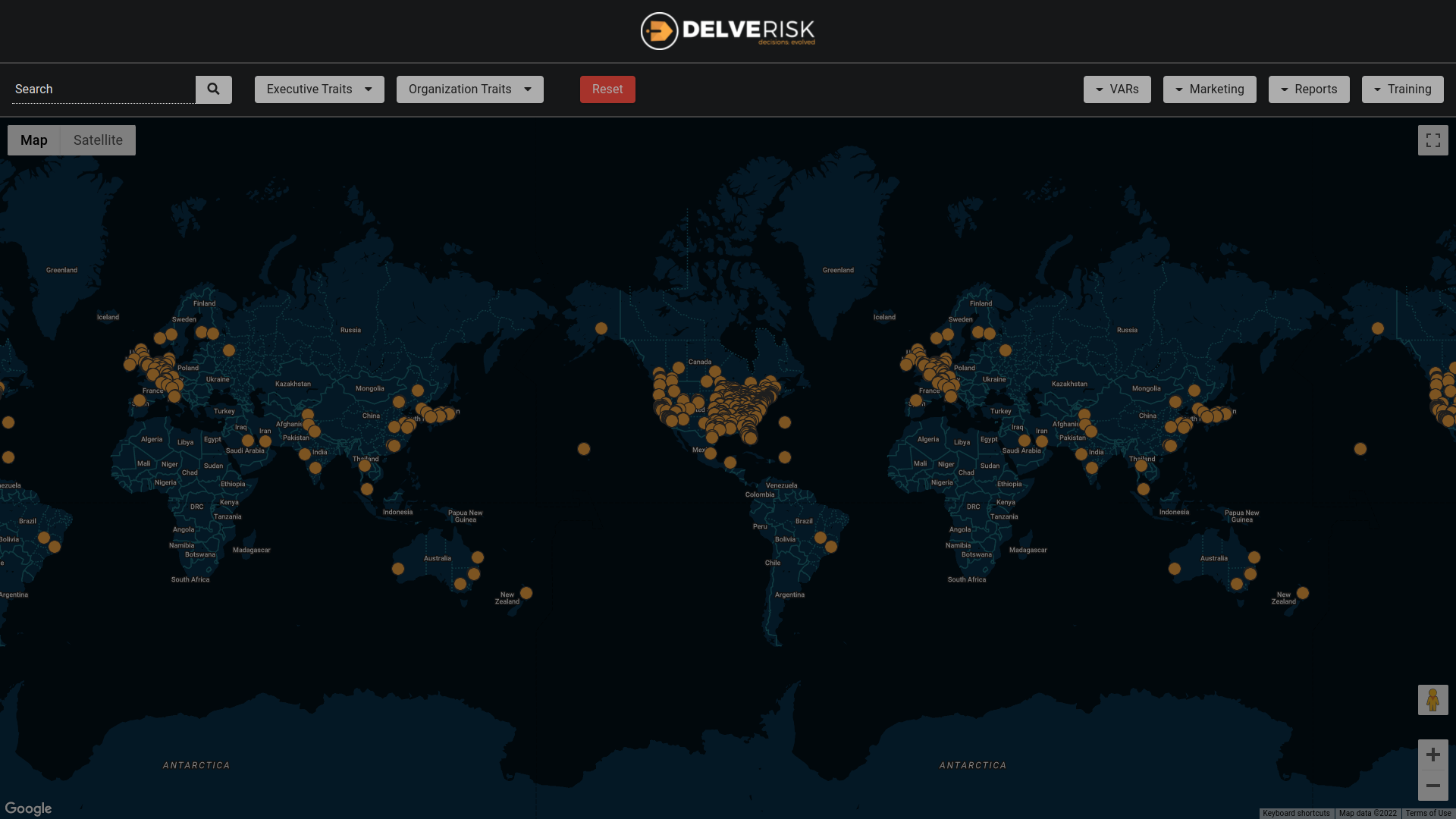Select the orange marker near New Zealand
Viewport: 1456px width, 819px height.
tap(526, 593)
